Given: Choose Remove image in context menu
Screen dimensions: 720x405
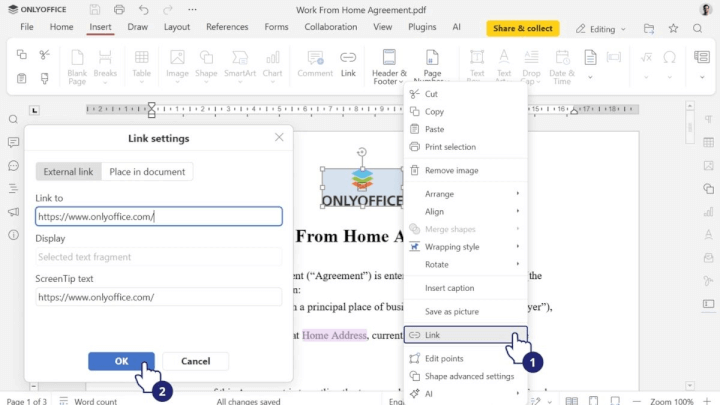Looking at the screenshot, I should click(x=466, y=170).
